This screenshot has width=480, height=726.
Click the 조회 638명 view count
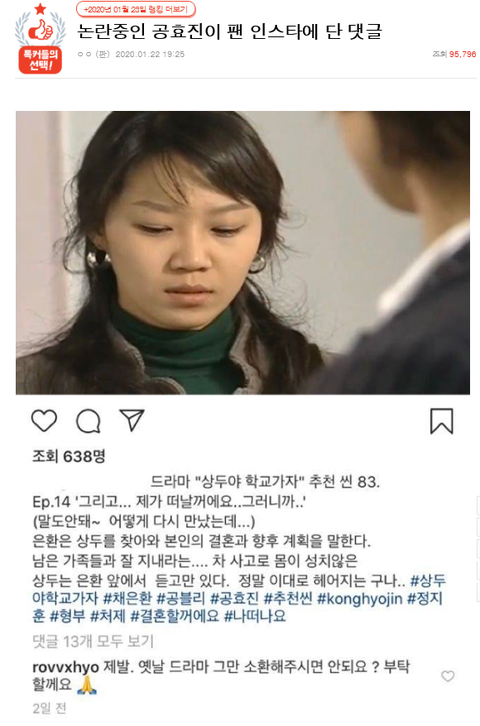(69, 457)
